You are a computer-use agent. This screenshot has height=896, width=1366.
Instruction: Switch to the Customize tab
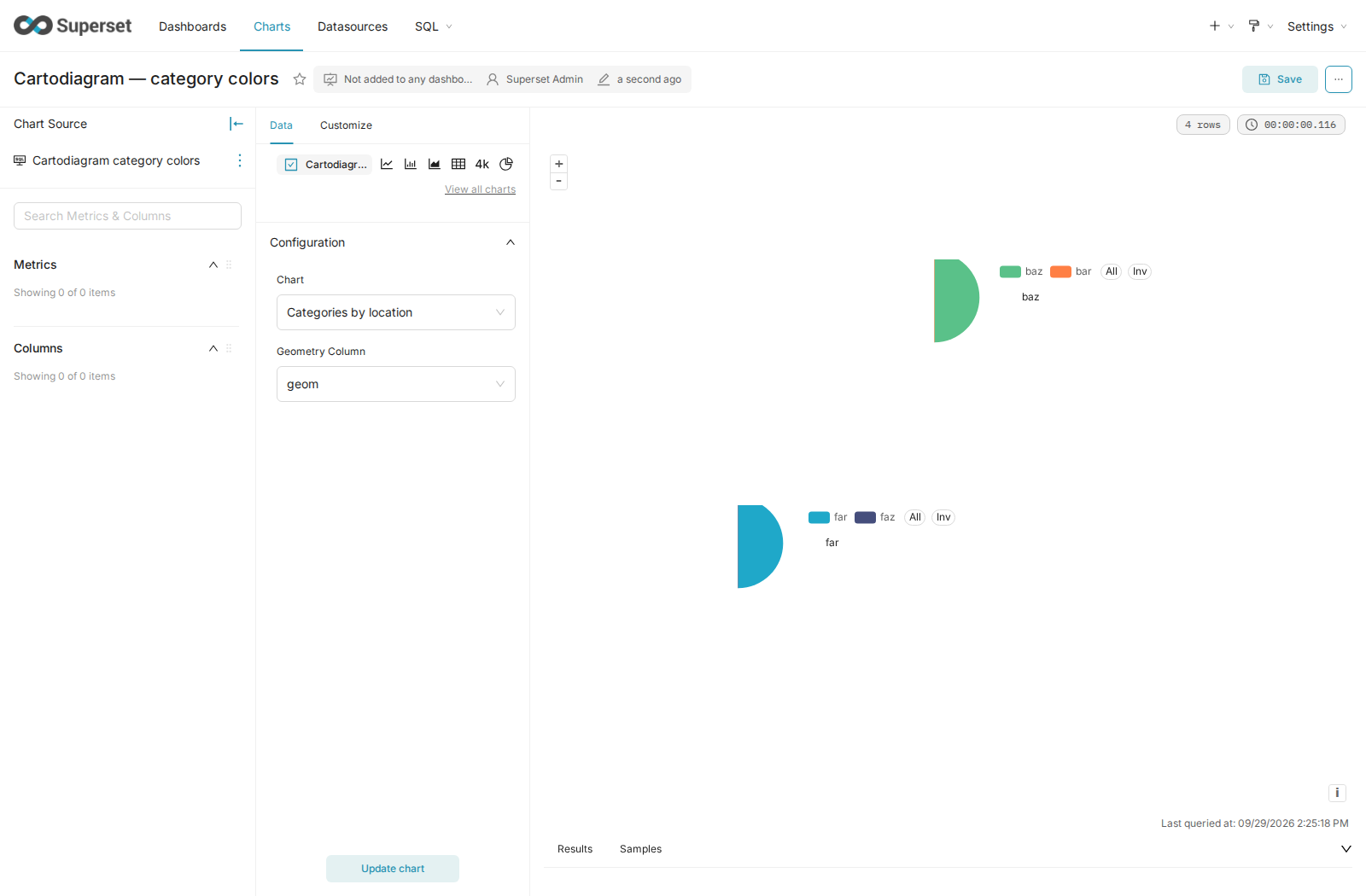pyautogui.click(x=346, y=125)
